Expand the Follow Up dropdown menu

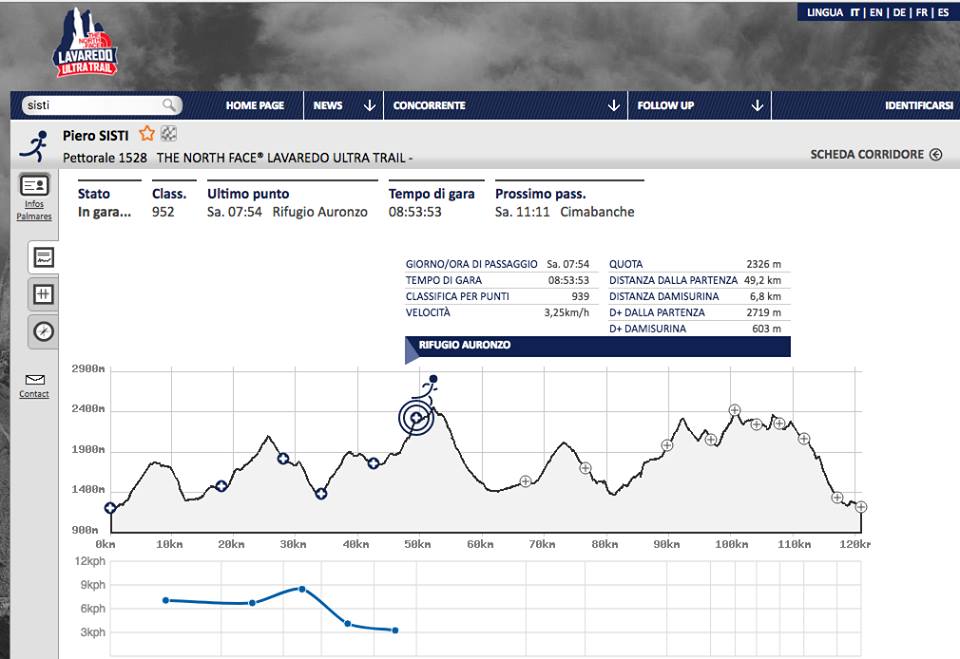(x=757, y=105)
